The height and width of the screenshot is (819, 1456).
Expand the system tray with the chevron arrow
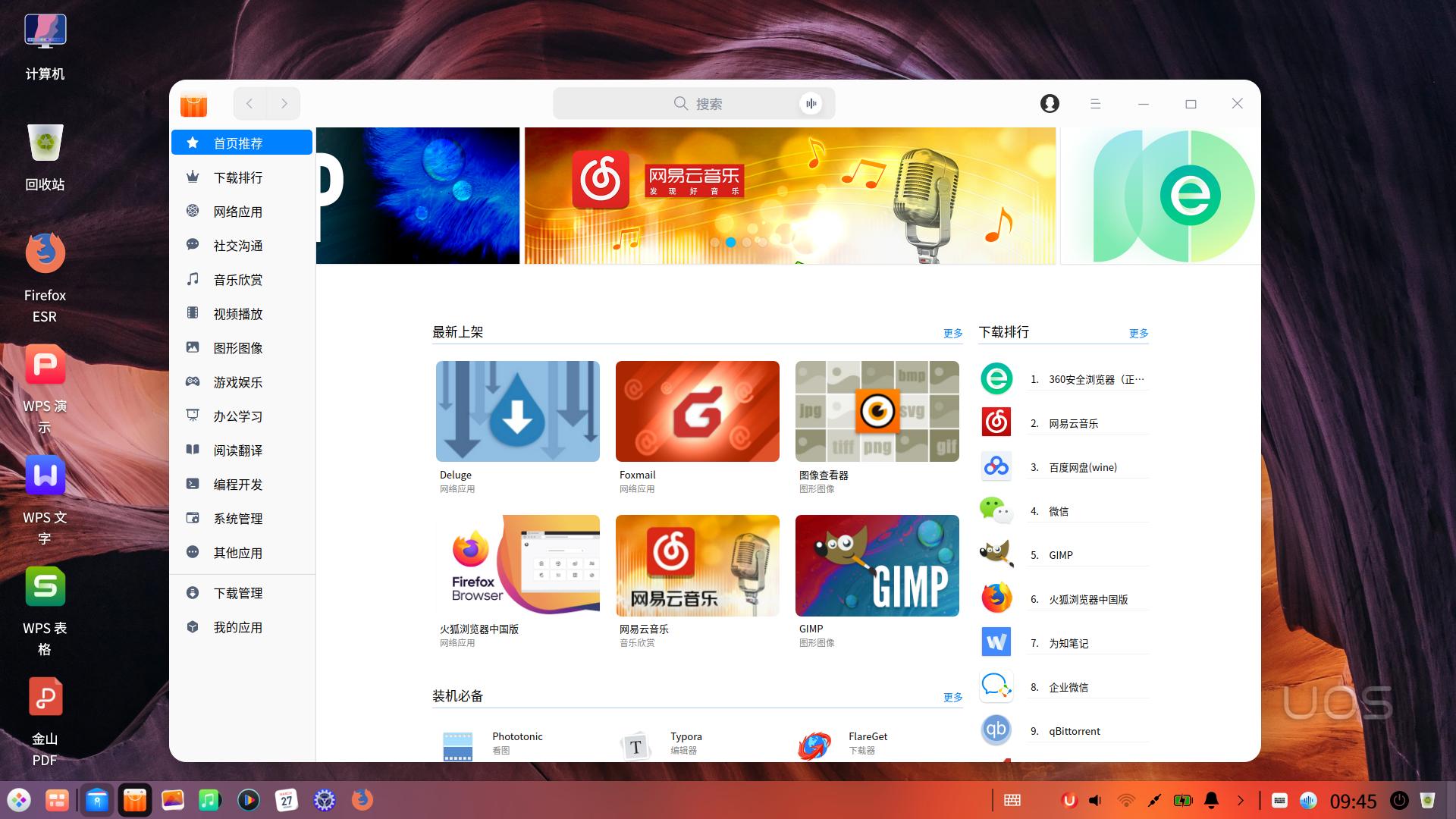point(1241,800)
